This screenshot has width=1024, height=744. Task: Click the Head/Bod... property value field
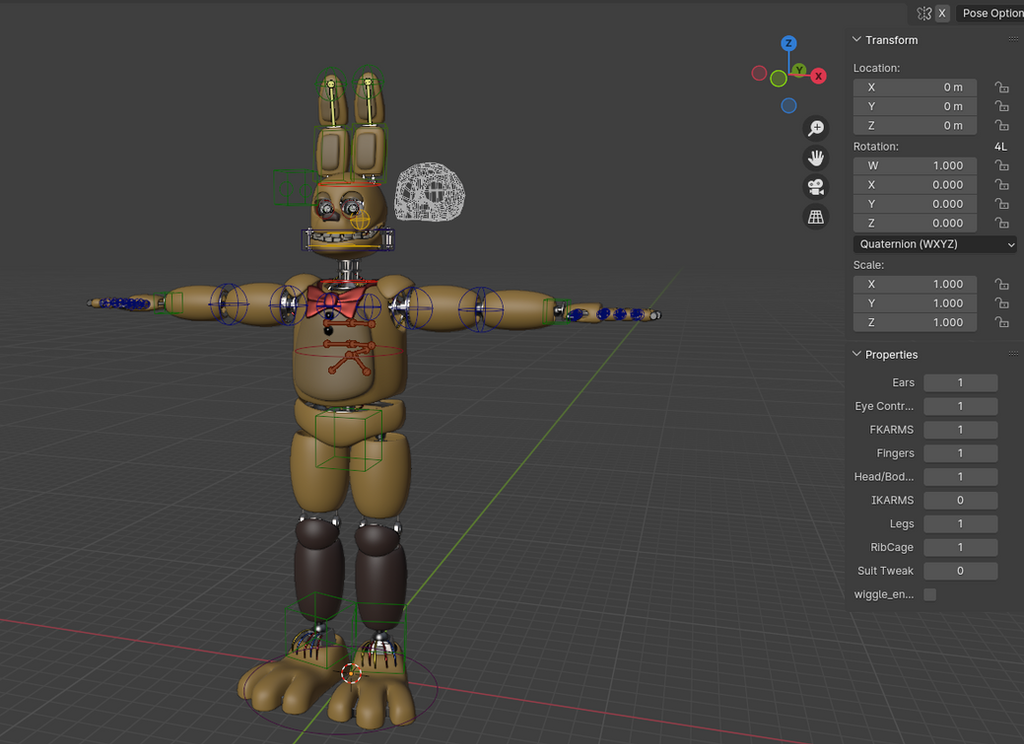pyautogui.click(x=961, y=477)
